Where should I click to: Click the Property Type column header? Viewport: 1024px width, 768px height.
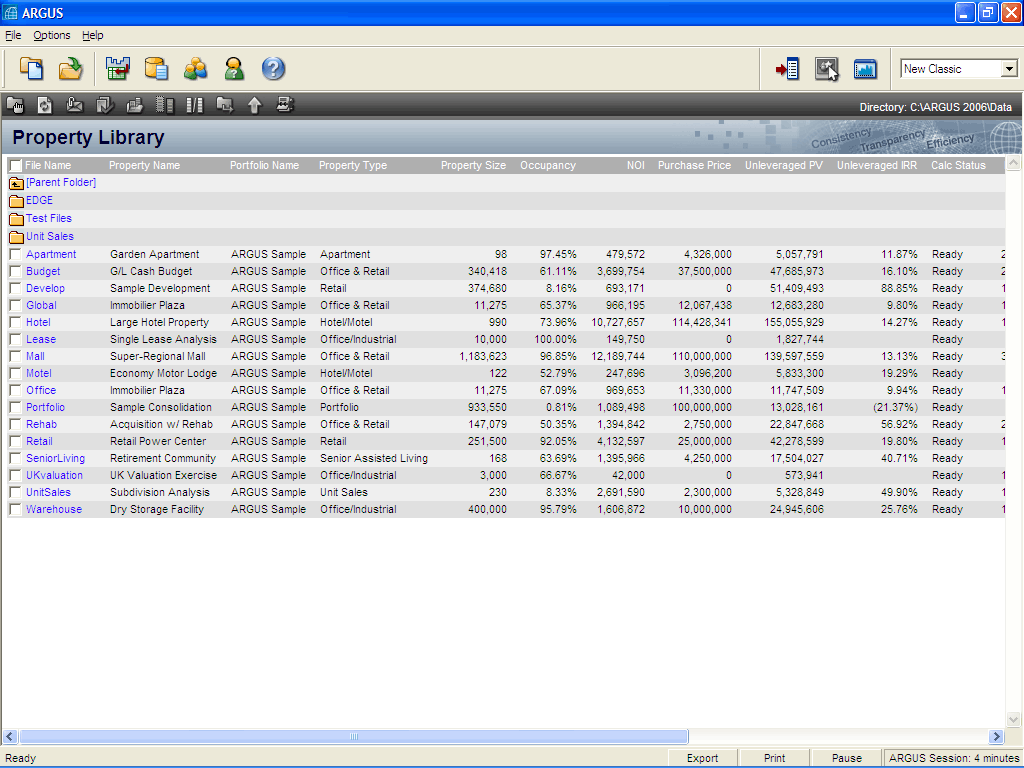coord(353,165)
